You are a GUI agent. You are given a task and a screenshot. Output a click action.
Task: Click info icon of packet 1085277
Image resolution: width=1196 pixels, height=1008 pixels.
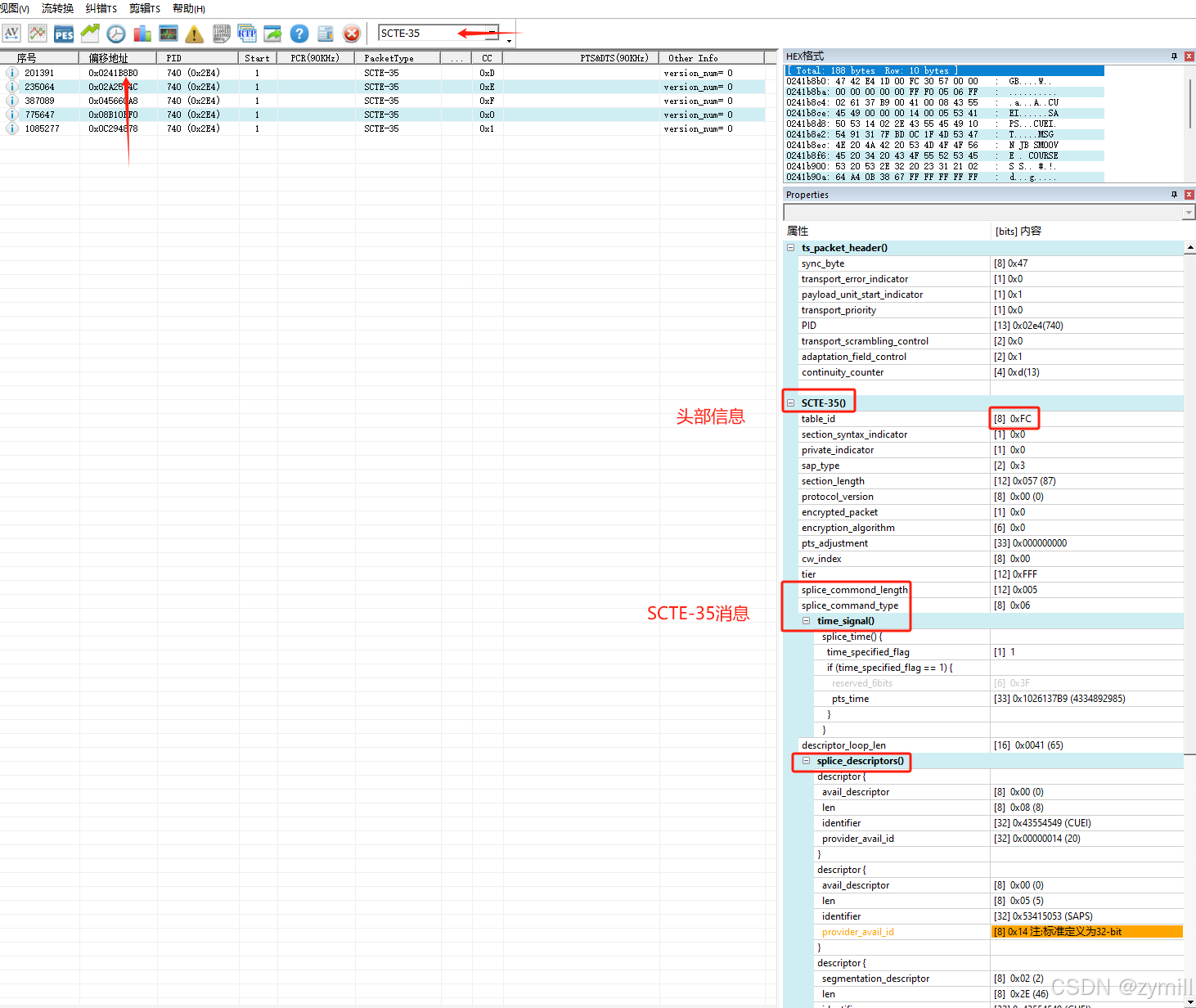12,128
